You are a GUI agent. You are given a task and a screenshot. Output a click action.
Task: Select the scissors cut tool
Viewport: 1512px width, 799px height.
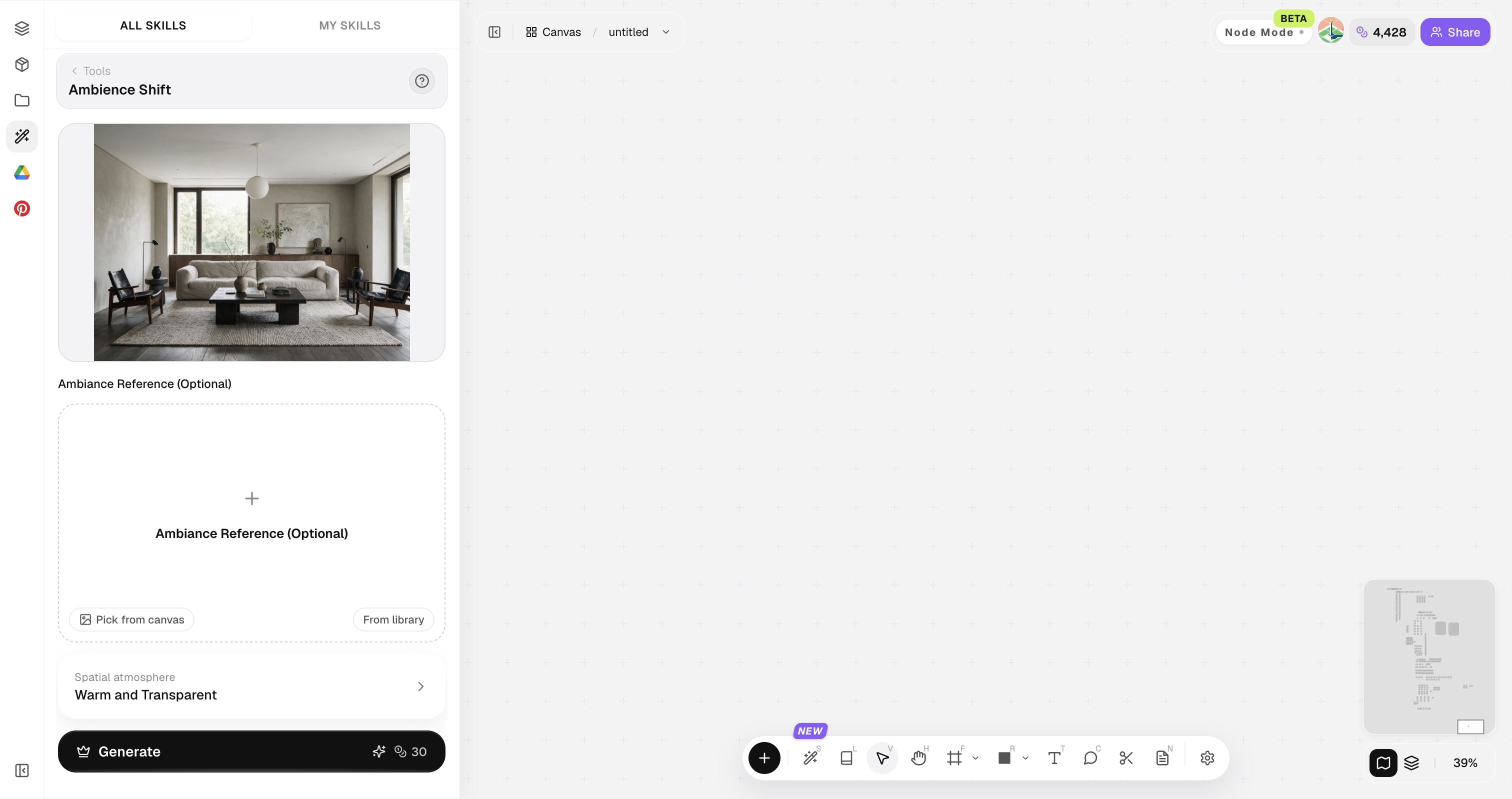(x=1126, y=758)
